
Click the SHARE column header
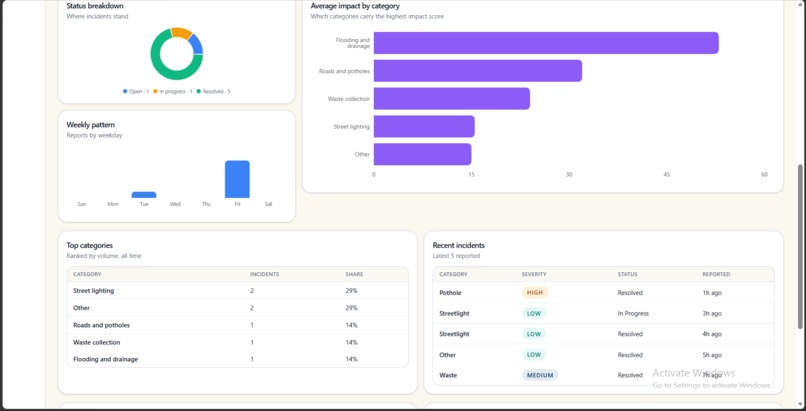354,274
